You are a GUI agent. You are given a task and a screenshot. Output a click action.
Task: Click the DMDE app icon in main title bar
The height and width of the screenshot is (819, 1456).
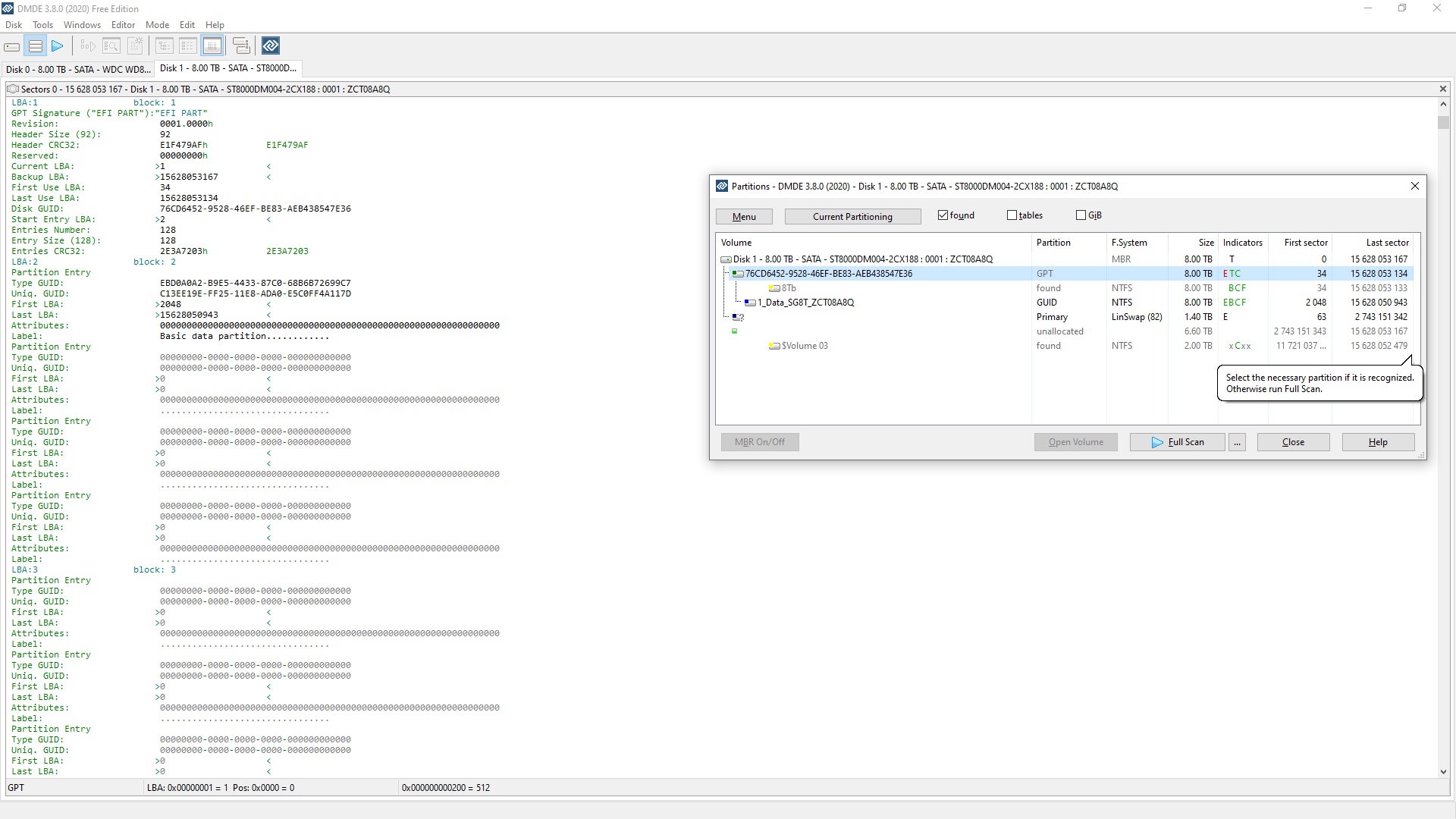click(x=8, y=9)
